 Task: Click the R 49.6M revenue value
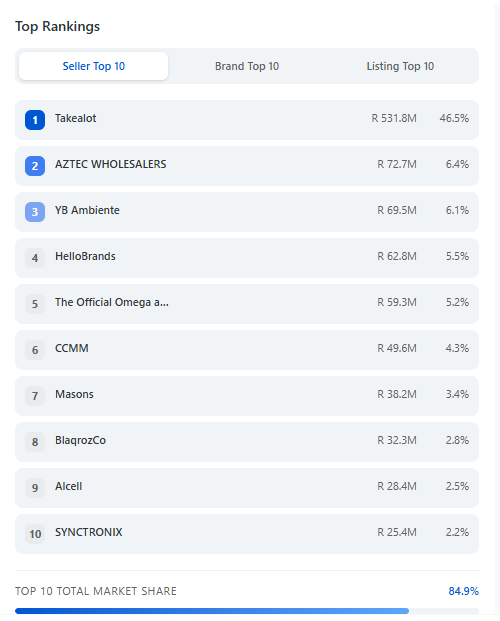click(x=397, y=348)
